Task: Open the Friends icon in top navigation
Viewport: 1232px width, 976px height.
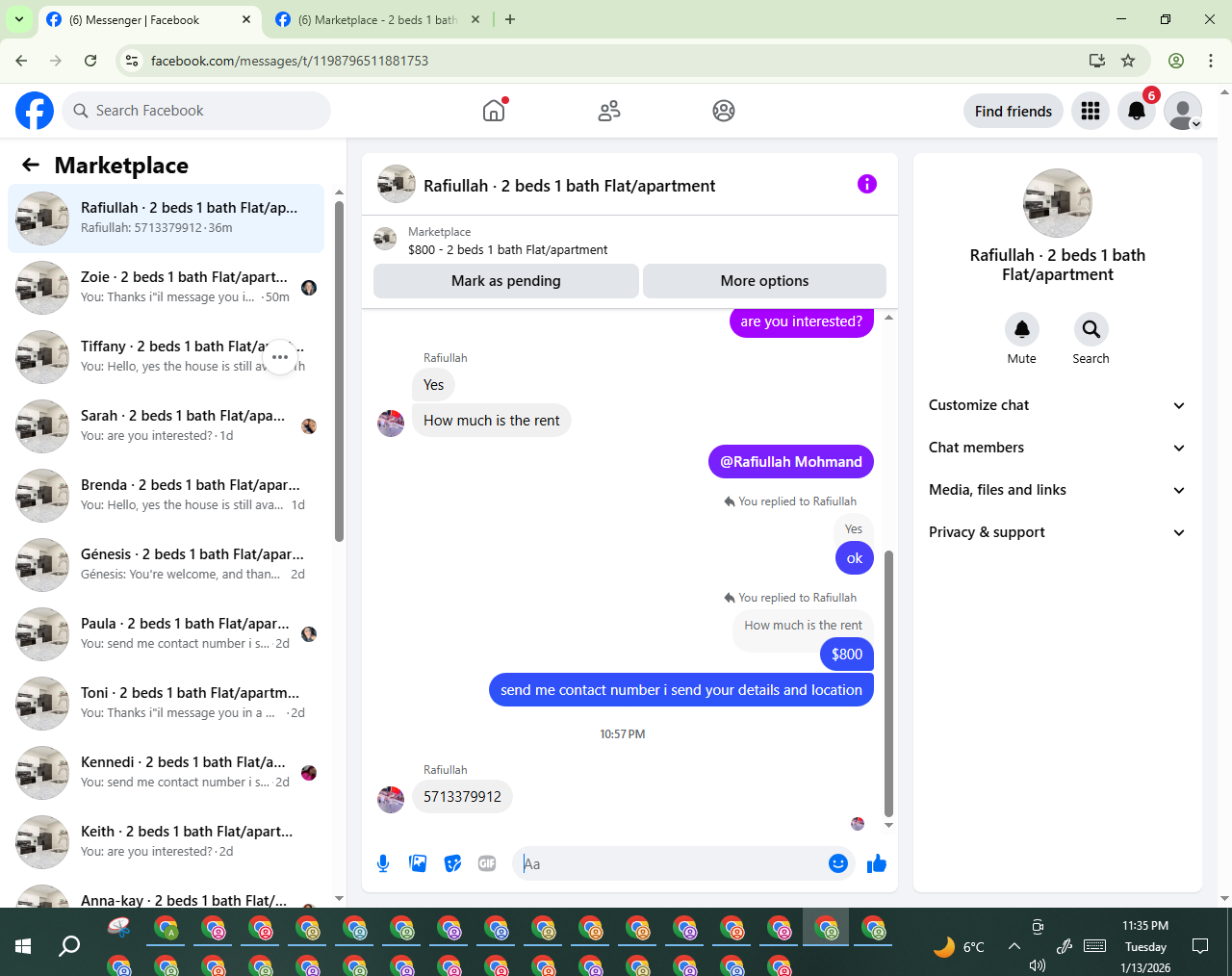Action: click(x=609, y=111)
